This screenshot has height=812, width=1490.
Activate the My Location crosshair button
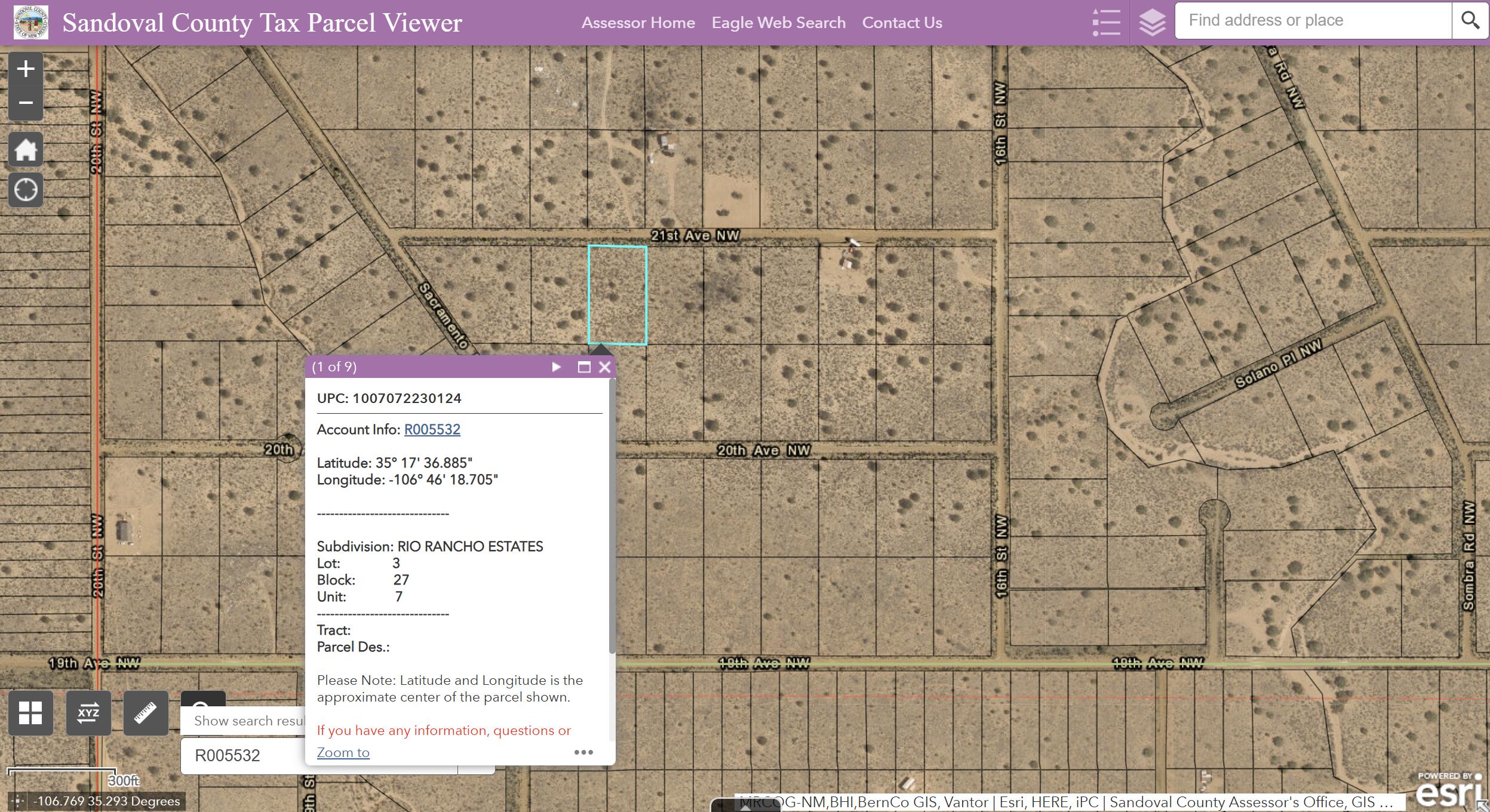tap(26, 190)
